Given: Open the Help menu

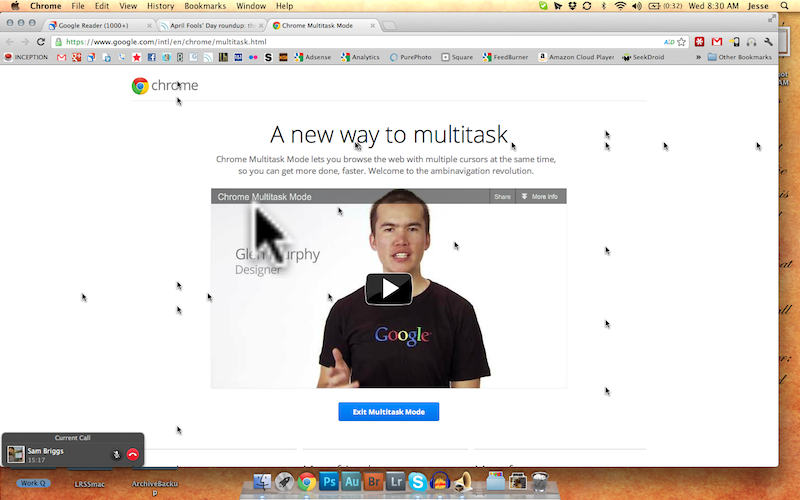Looking at the screenshot, I should tap(284, 6).
